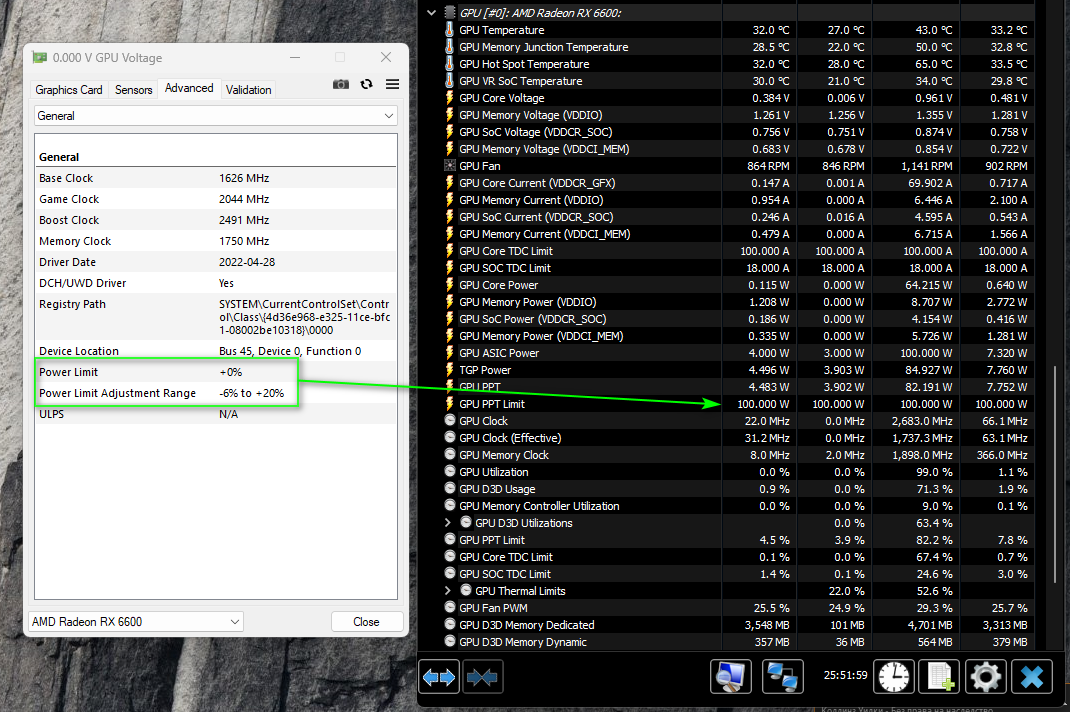The width and height of the screenshot is (1070, 712).
Task: Select the Driver Date row
Action: (216, 262)
